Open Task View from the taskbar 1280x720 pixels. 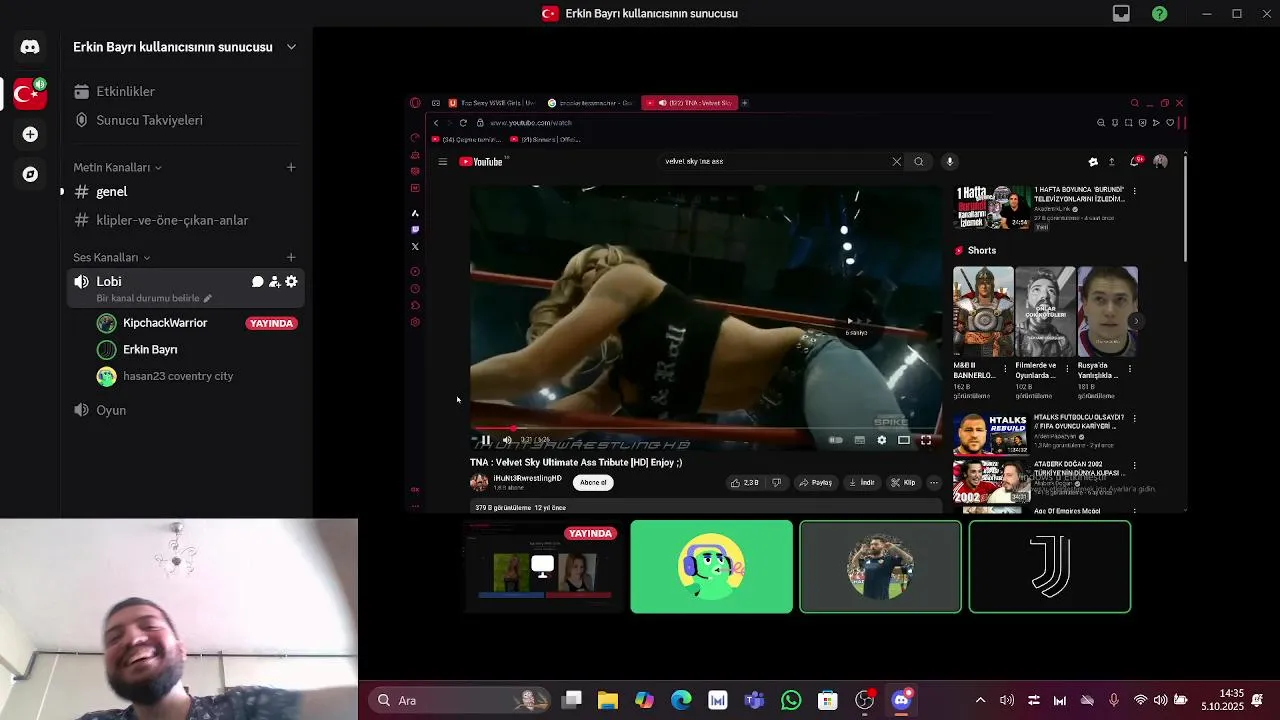click(572, 700)
